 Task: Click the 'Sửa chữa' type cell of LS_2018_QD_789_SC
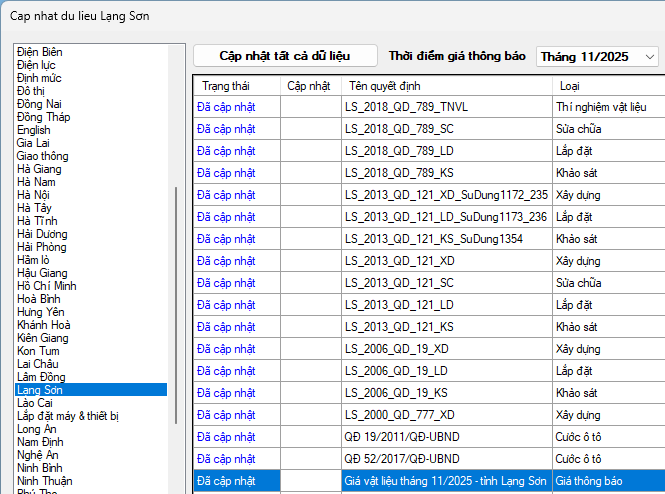(574, 128)
